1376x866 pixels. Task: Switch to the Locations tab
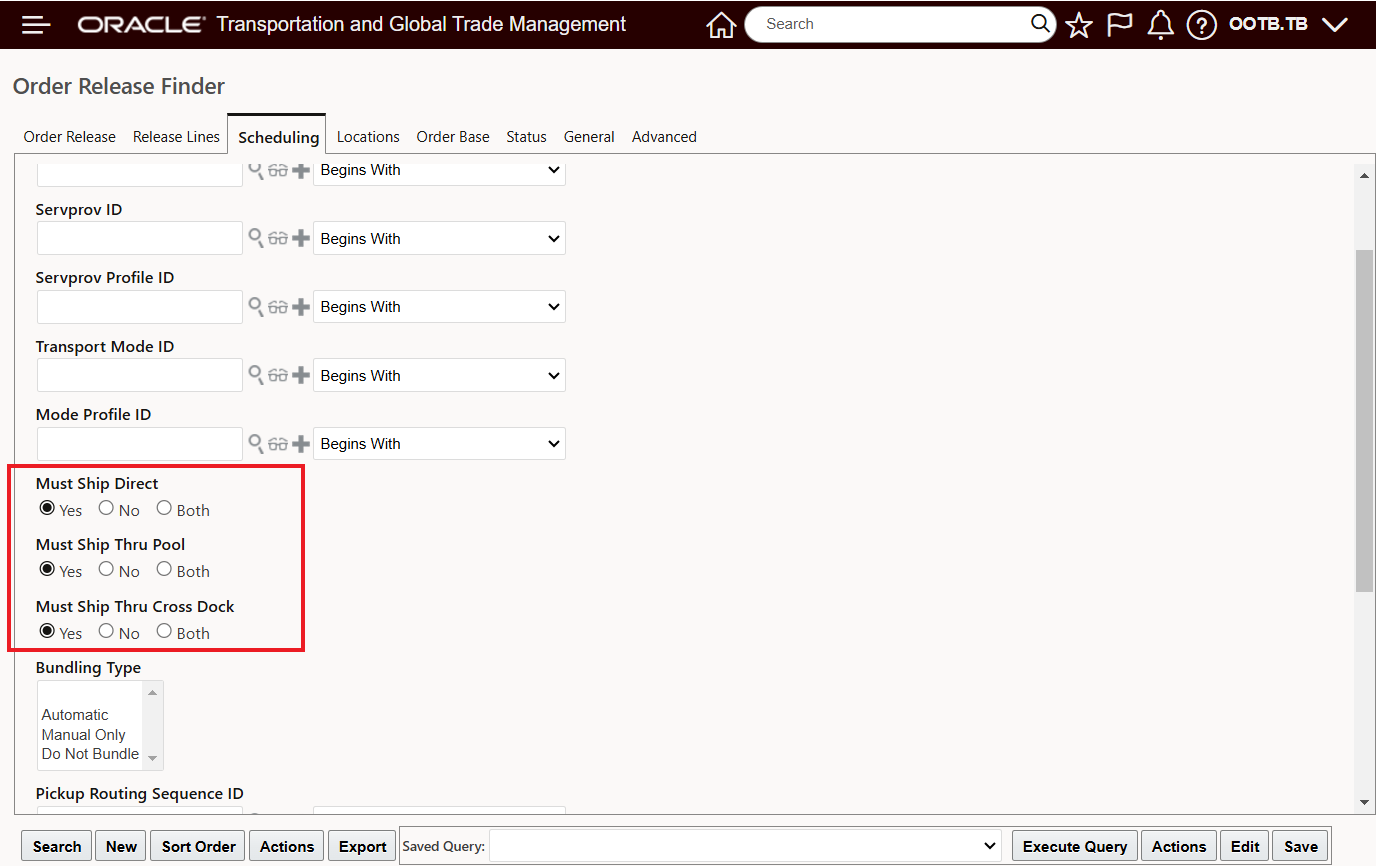[368, 137]
